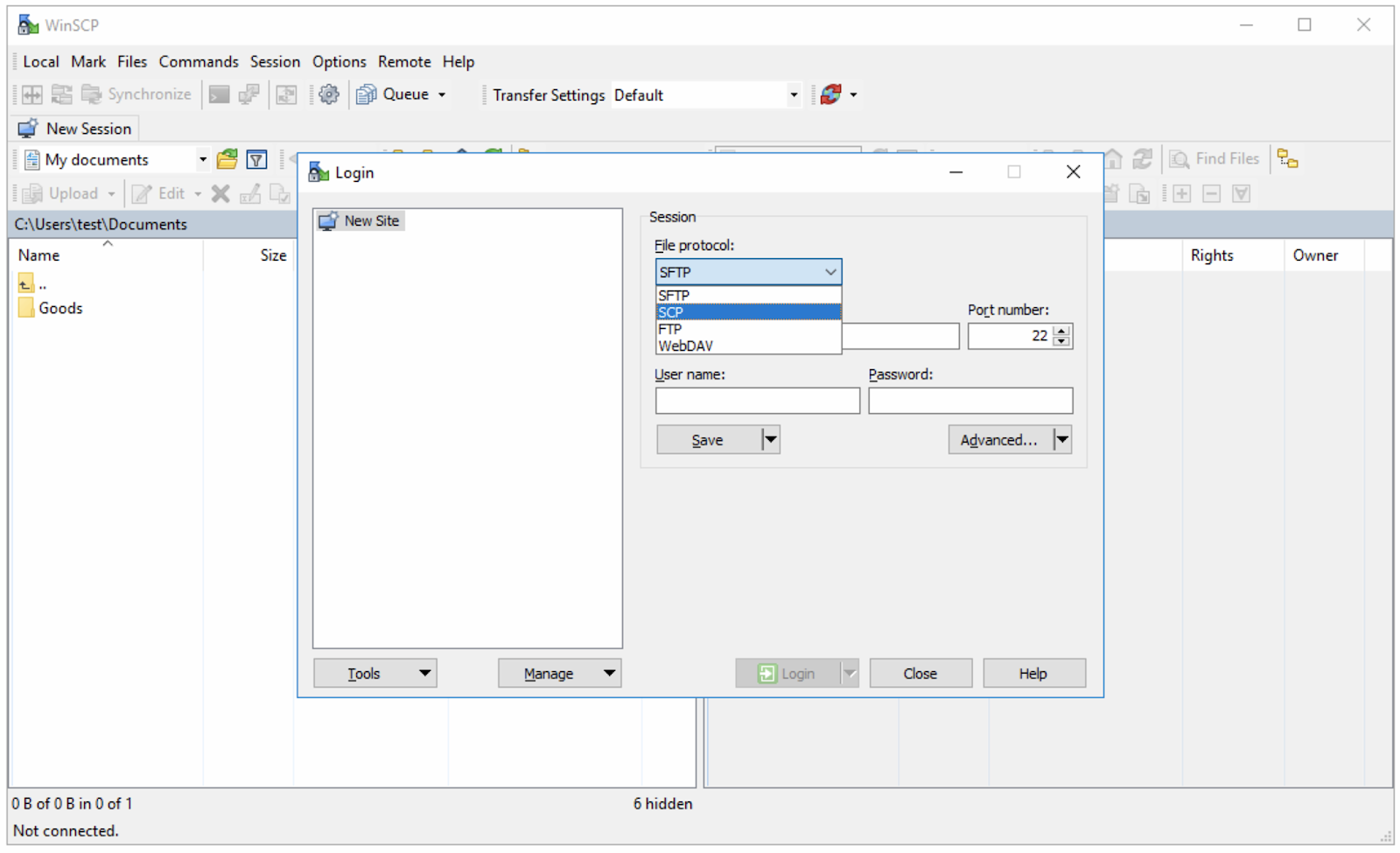Click the Edit toolbar button
The width and height of the screenshot is (1400, 853).
click(x=158, y=193)
